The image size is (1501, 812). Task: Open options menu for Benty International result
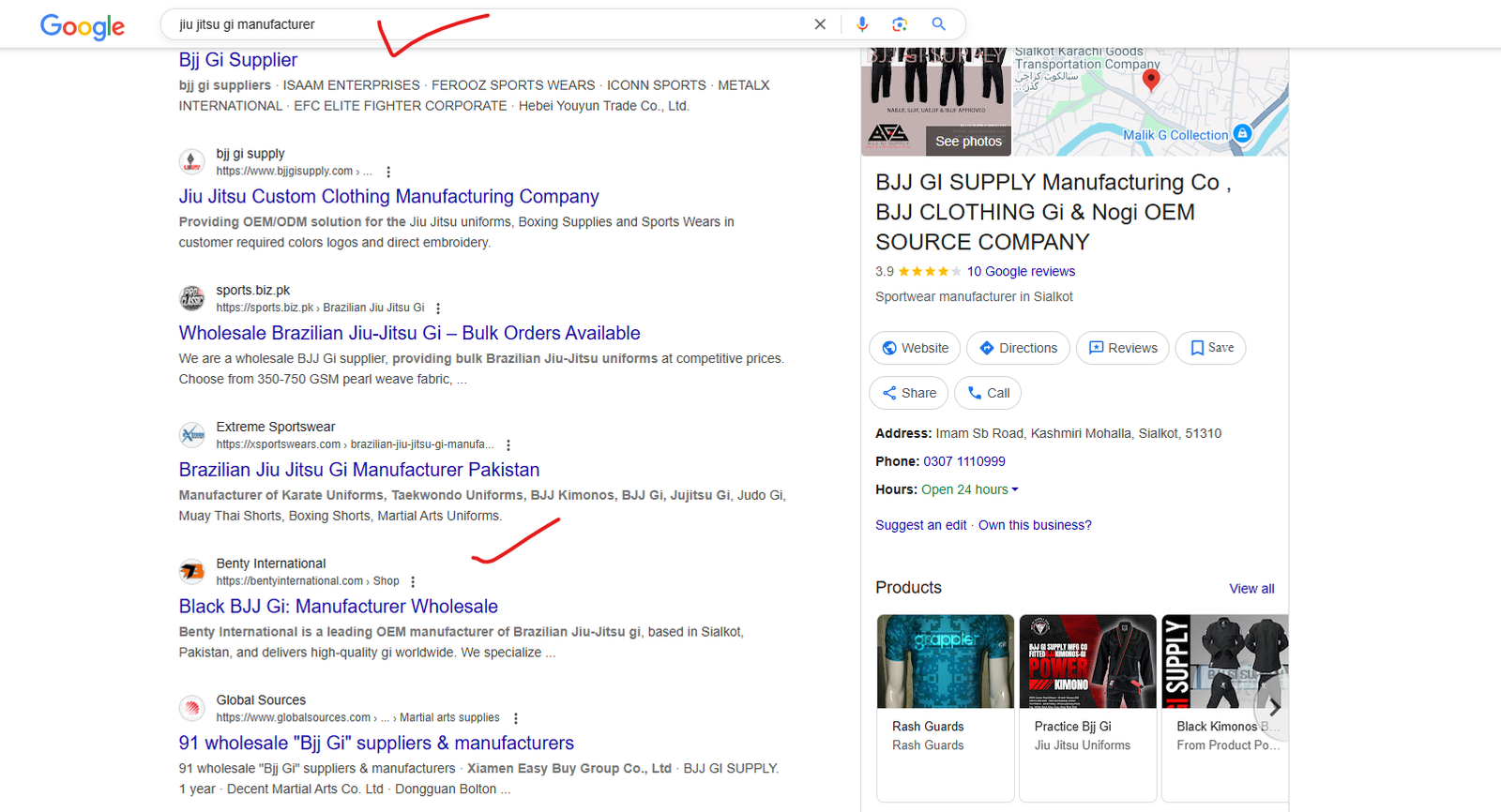click(x=413, y=582)
